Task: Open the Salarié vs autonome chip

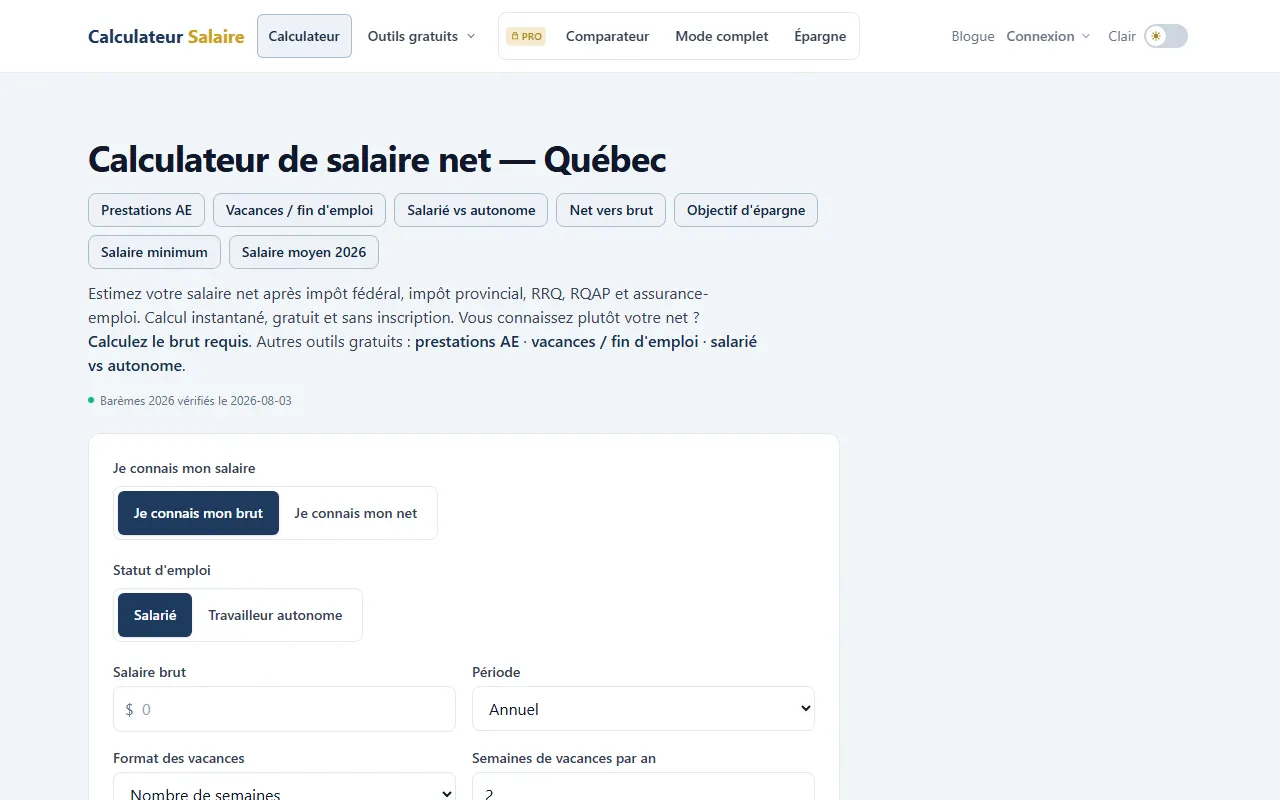Action: (x=471, y=210)
